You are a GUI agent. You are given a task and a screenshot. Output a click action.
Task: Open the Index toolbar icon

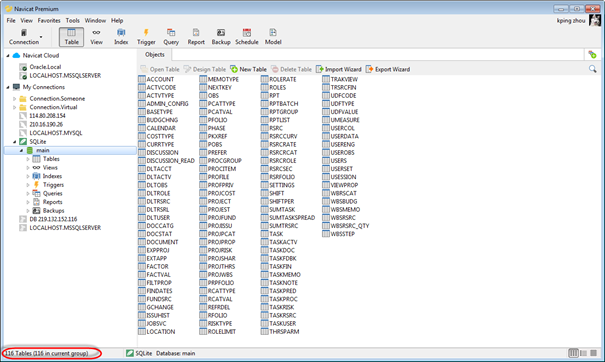(x=121, y=37)
